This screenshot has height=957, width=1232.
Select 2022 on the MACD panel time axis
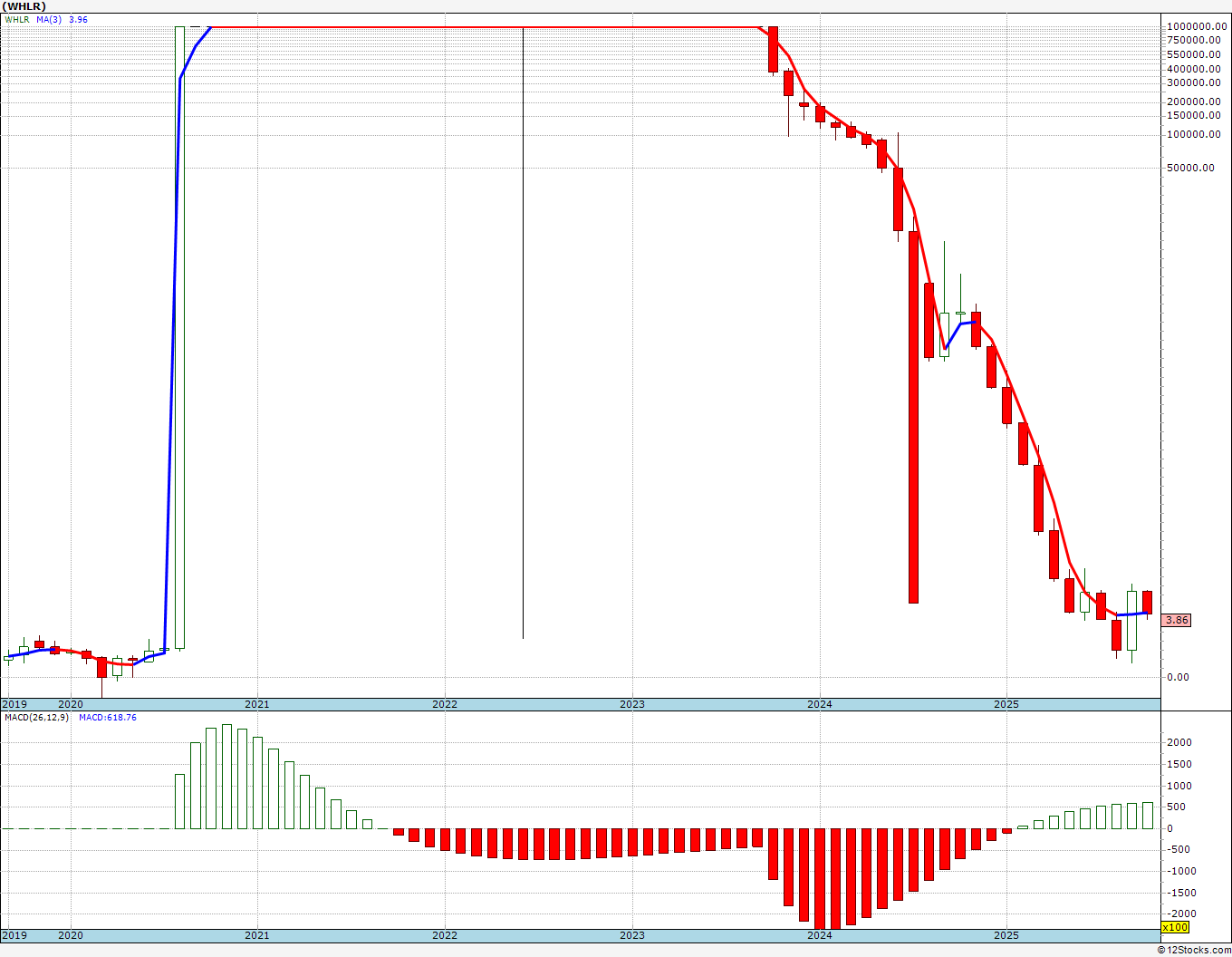445,935
